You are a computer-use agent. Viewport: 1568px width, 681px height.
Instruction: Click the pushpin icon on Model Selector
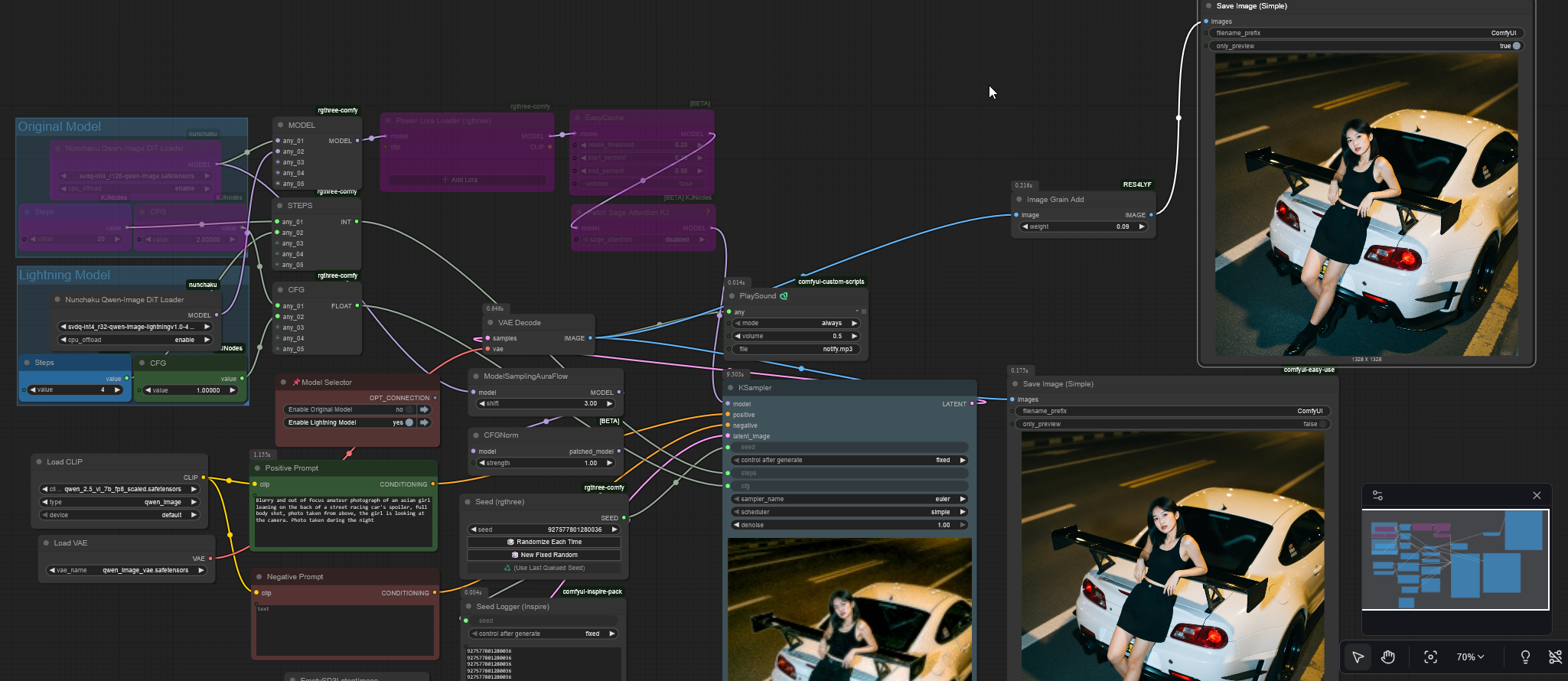[296, 383]
